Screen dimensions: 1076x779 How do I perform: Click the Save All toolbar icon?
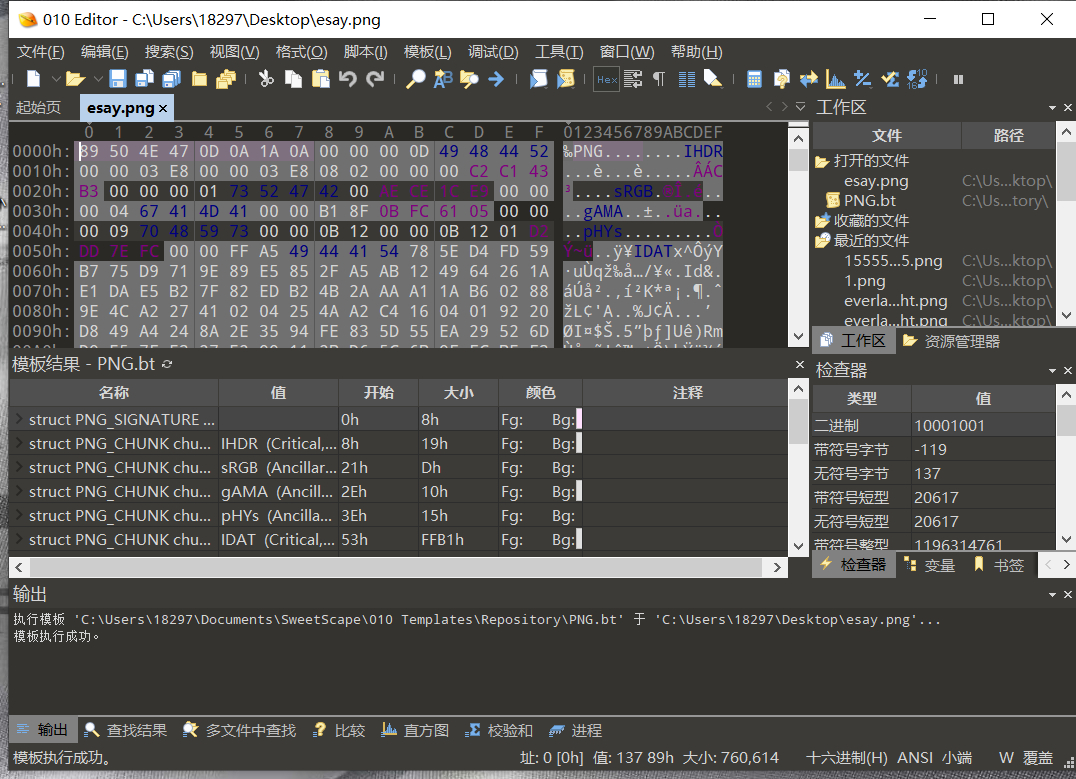click(x=172, y=79)
